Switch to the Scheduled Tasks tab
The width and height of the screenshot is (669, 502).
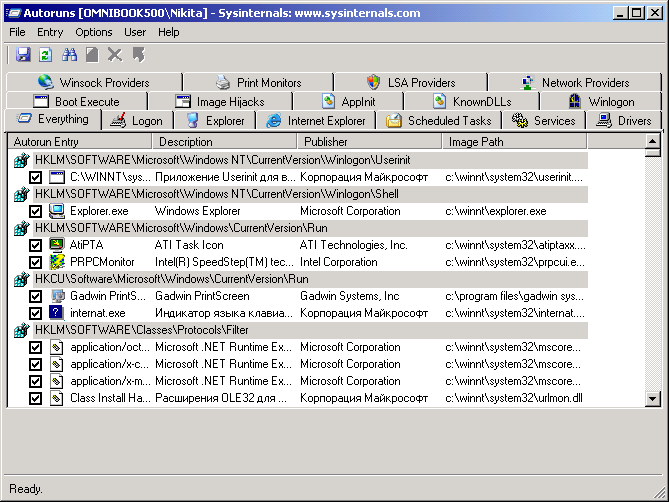(x=439, y=121)
